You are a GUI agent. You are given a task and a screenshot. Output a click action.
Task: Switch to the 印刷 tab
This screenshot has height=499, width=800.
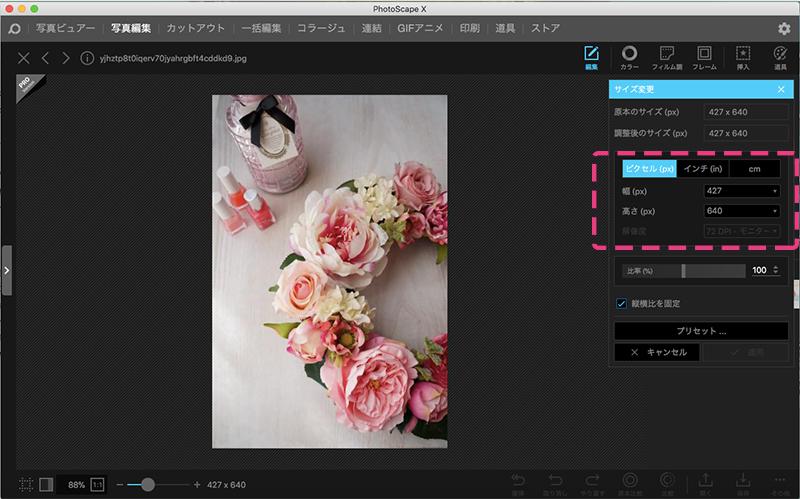tap(469, 29)
